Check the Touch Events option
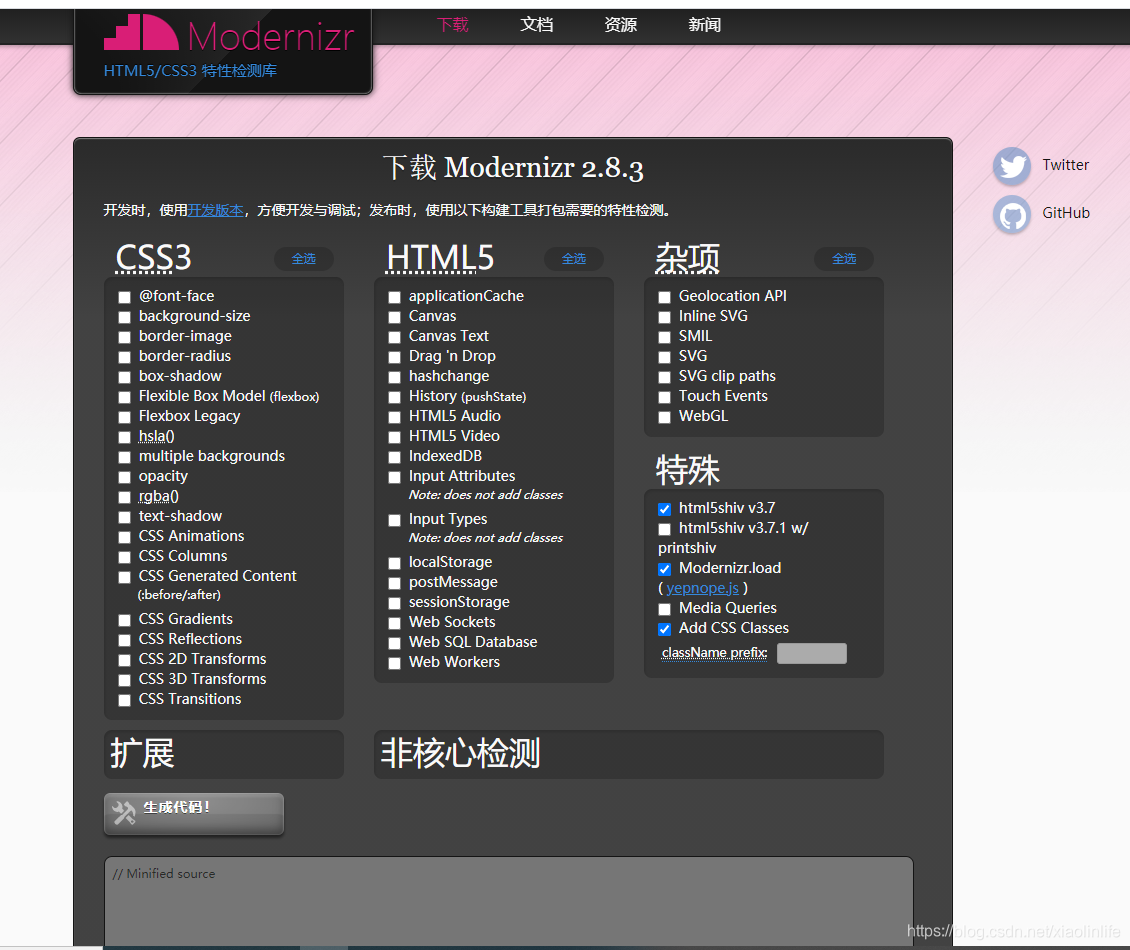The width and height of the screenshot is (1130, 950). click(664, 397)
